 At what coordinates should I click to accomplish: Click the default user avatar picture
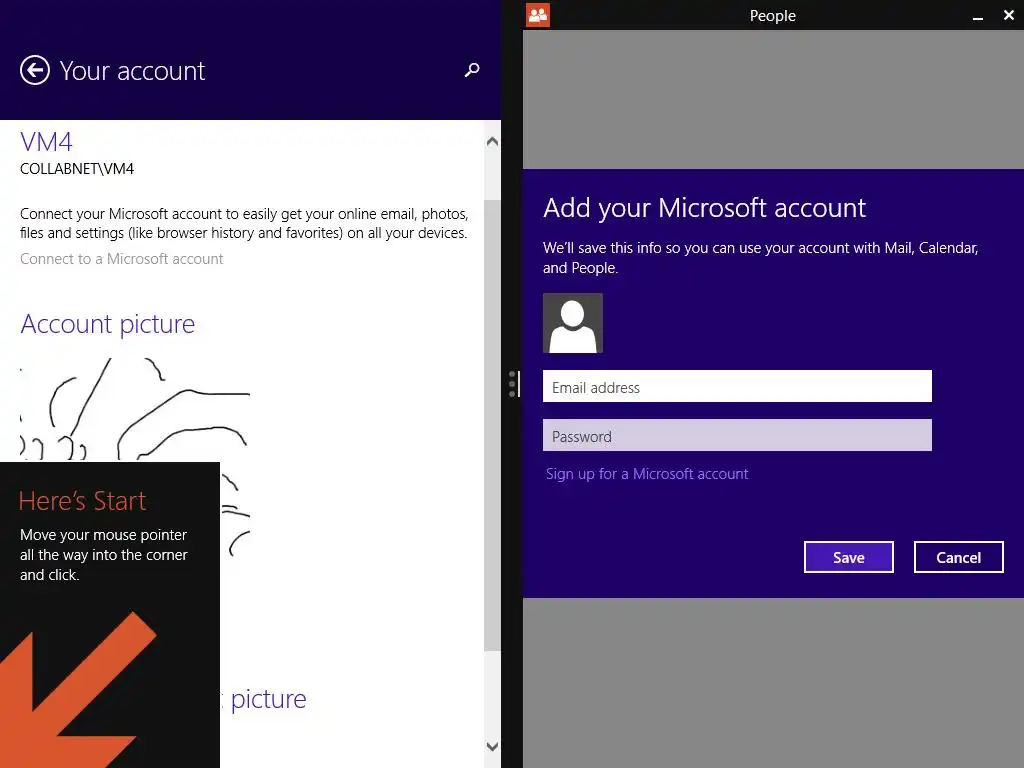point(573,323)
